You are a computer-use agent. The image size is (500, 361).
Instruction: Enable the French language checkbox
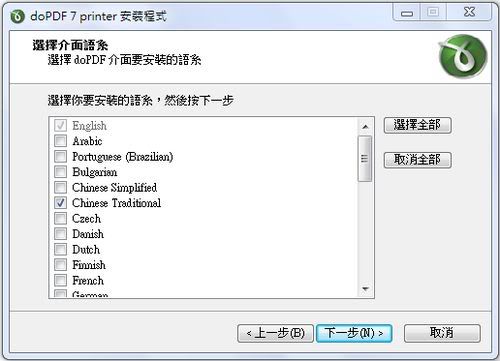click(60, 280)
